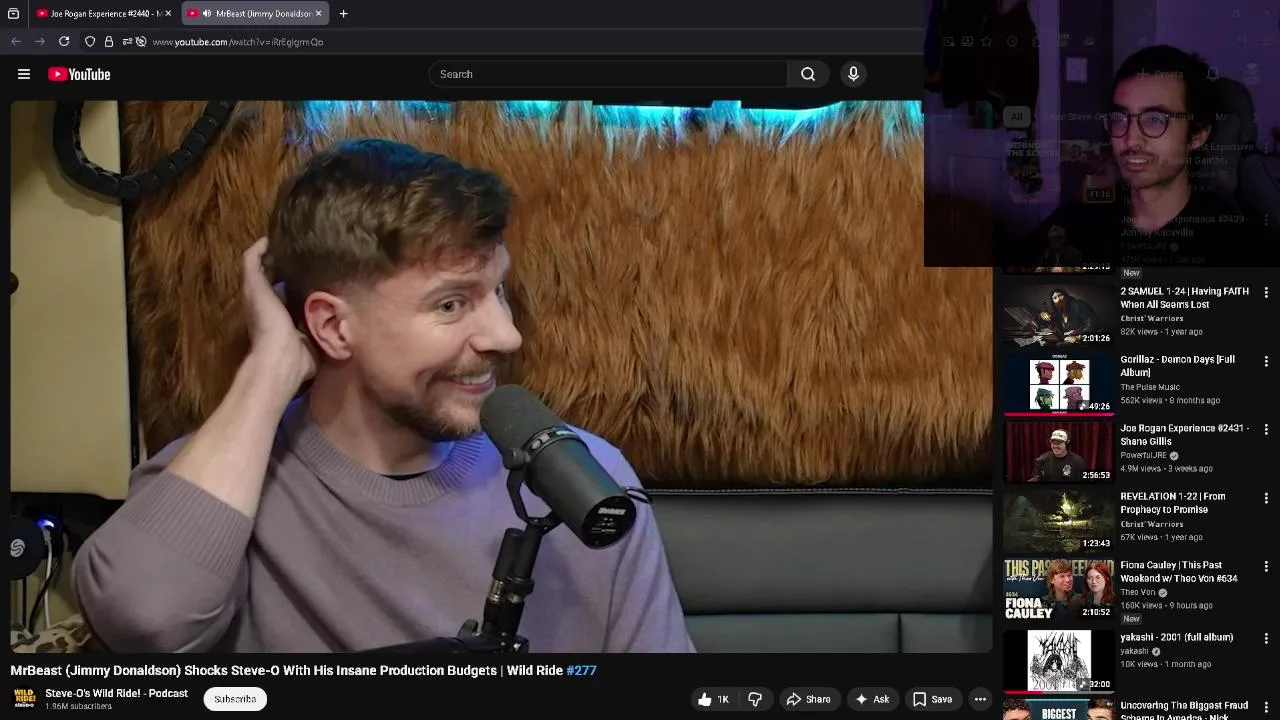Screen dimensions: 1280x720
Task: Open options menu for Fiona Cauley video
Action: click(1266, 567)
